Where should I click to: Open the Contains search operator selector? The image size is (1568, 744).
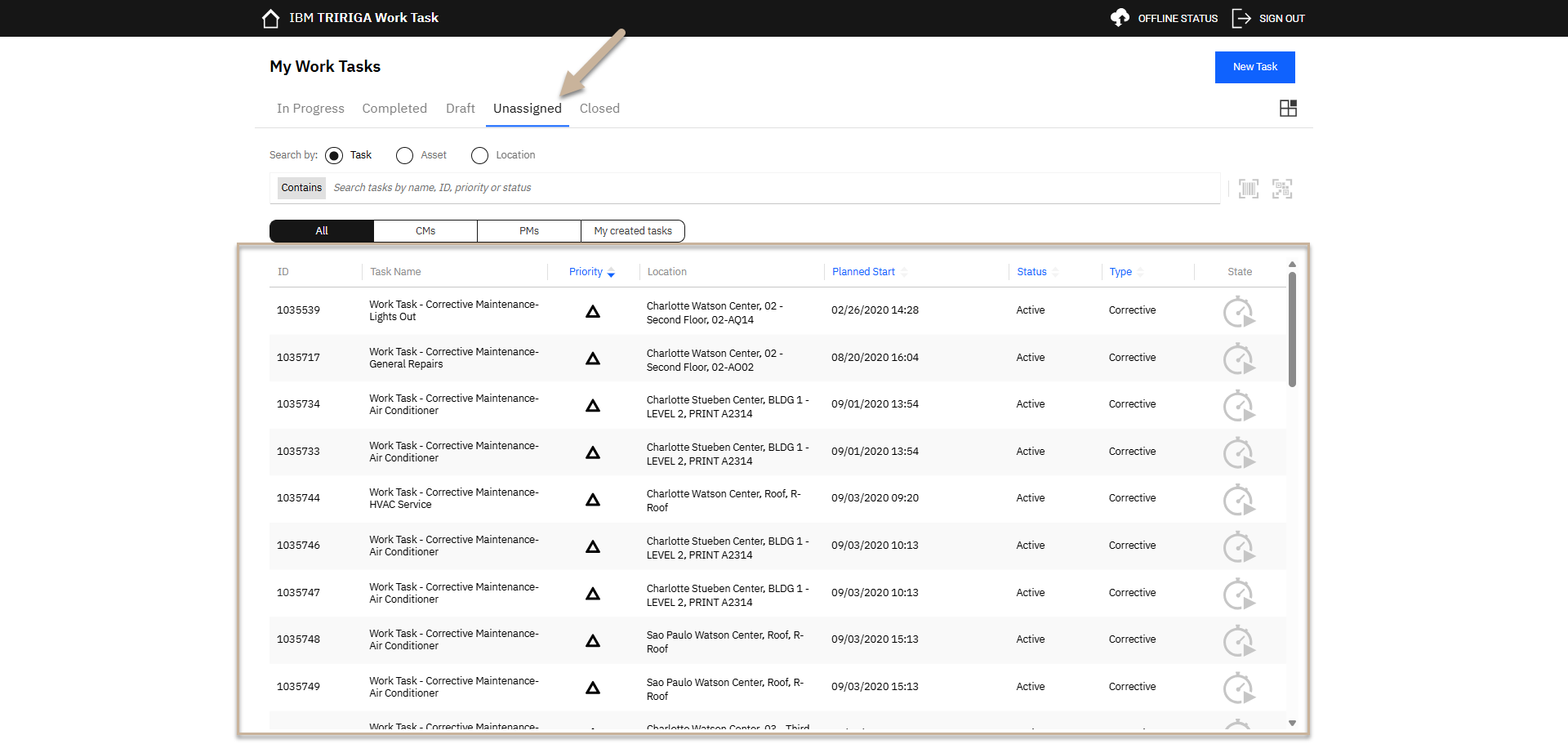tap(301, 188)
